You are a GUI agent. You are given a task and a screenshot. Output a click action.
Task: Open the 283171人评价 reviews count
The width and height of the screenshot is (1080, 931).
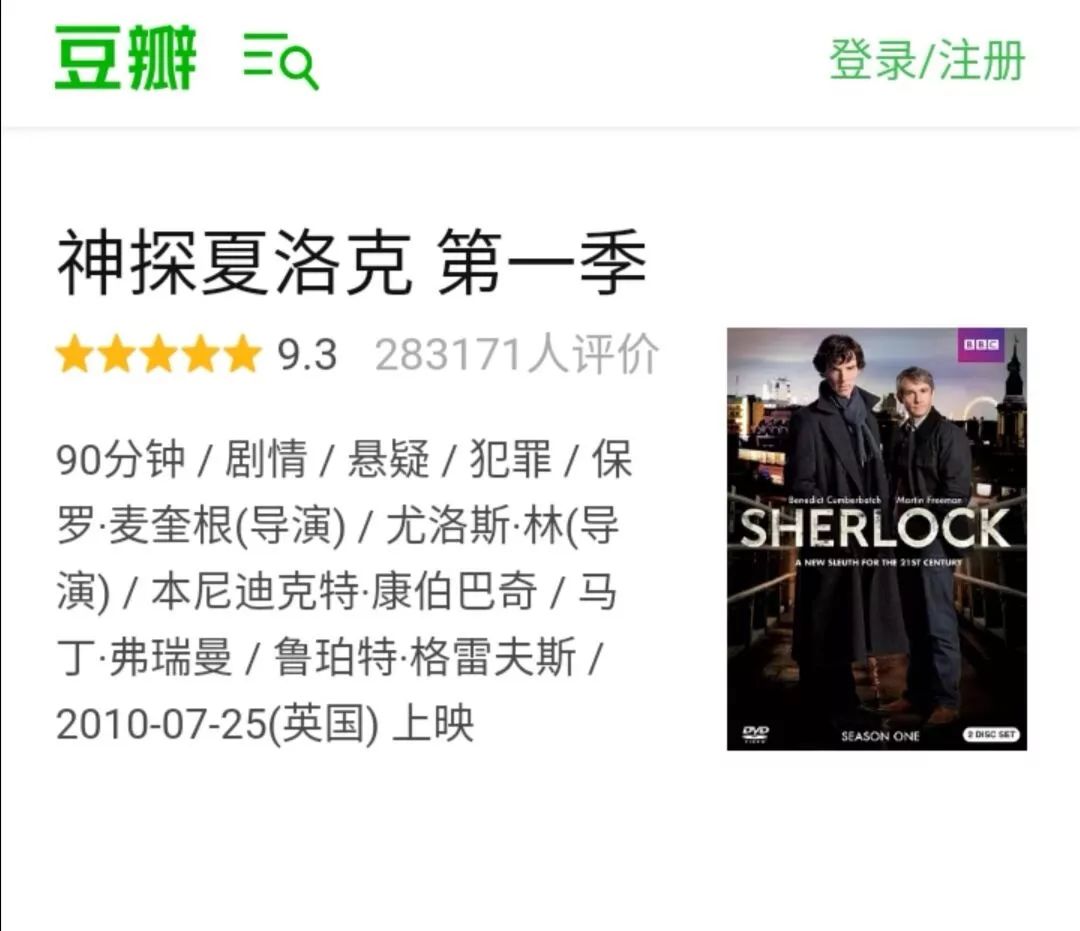click(x=517, y=355)
